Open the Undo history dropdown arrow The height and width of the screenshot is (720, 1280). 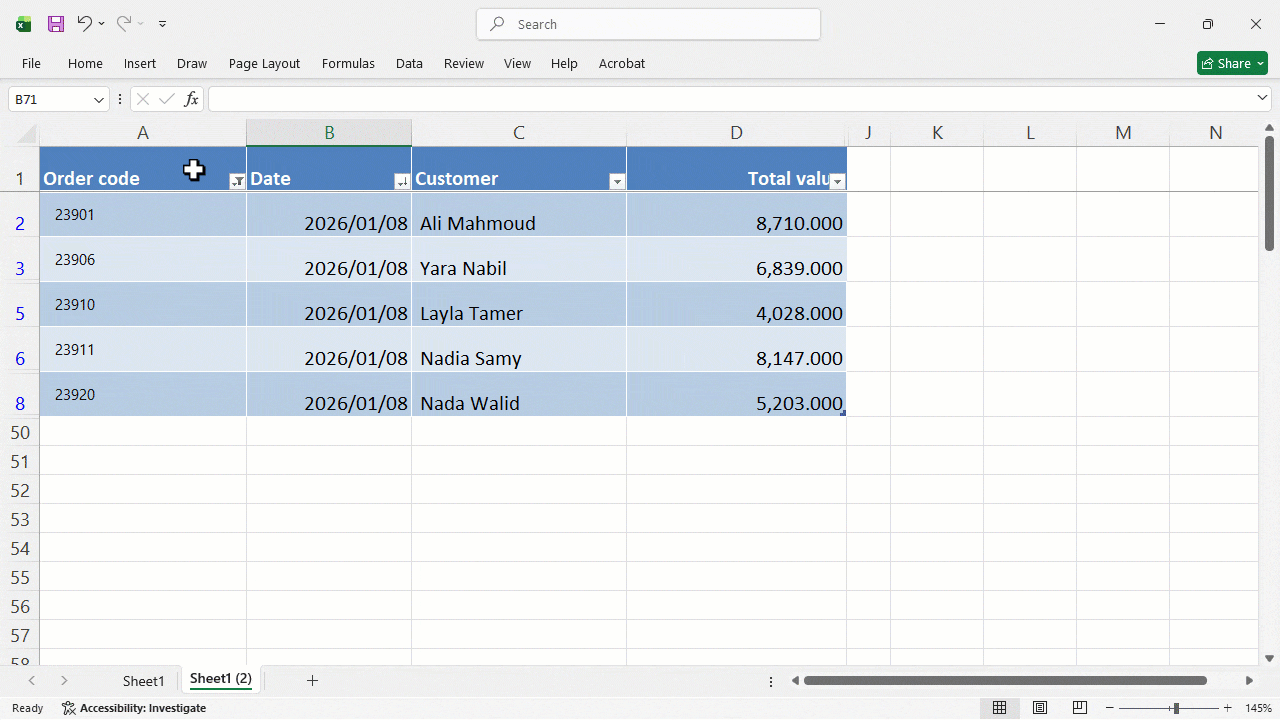point(102,24)
